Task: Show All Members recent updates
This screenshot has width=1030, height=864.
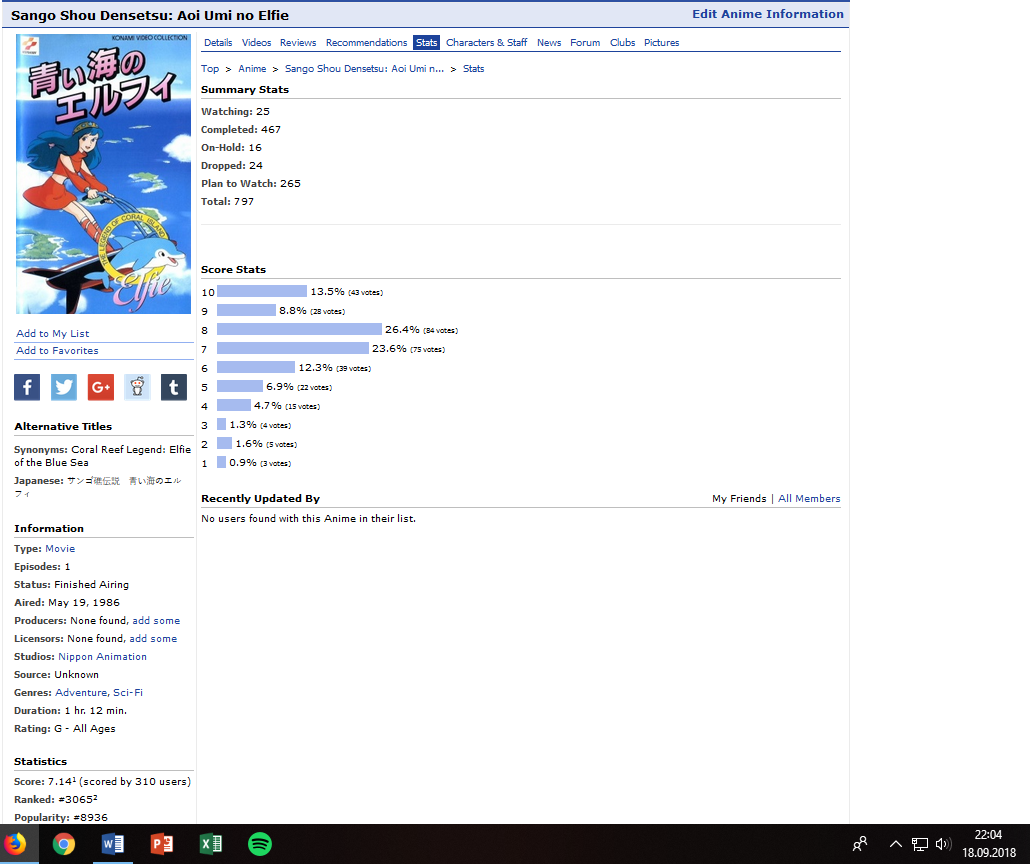Action: [x=809, y=499]
